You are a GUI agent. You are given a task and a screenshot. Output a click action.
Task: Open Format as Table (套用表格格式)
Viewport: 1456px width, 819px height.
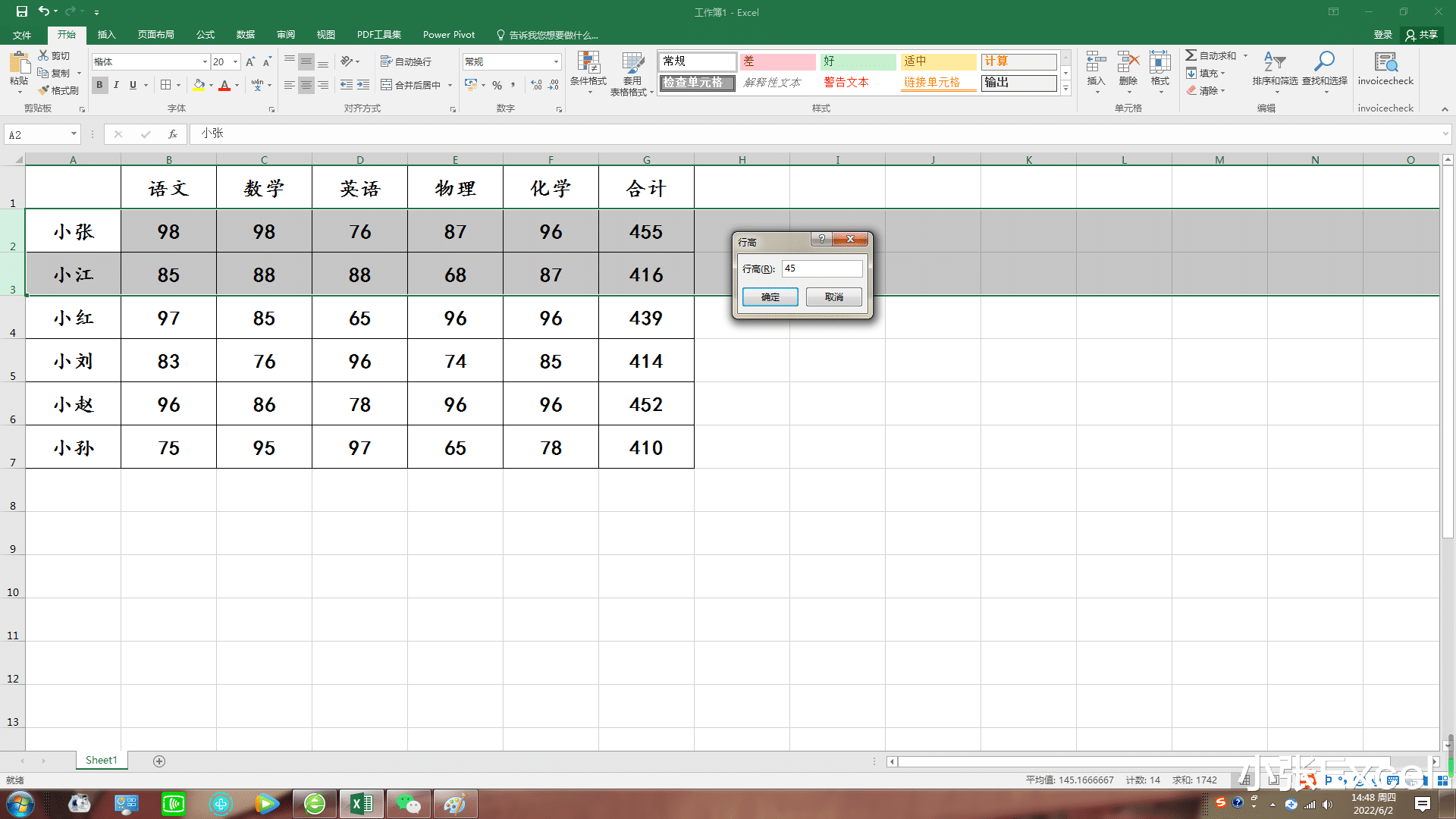click(x=632, y=73)
